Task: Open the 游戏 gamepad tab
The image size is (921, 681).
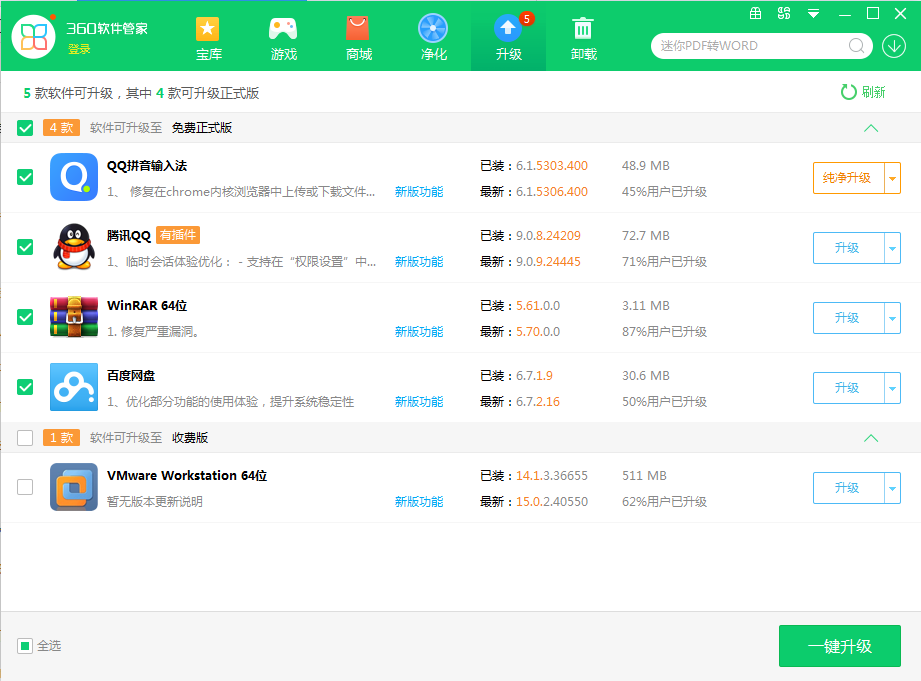Action: pos(284,39)
